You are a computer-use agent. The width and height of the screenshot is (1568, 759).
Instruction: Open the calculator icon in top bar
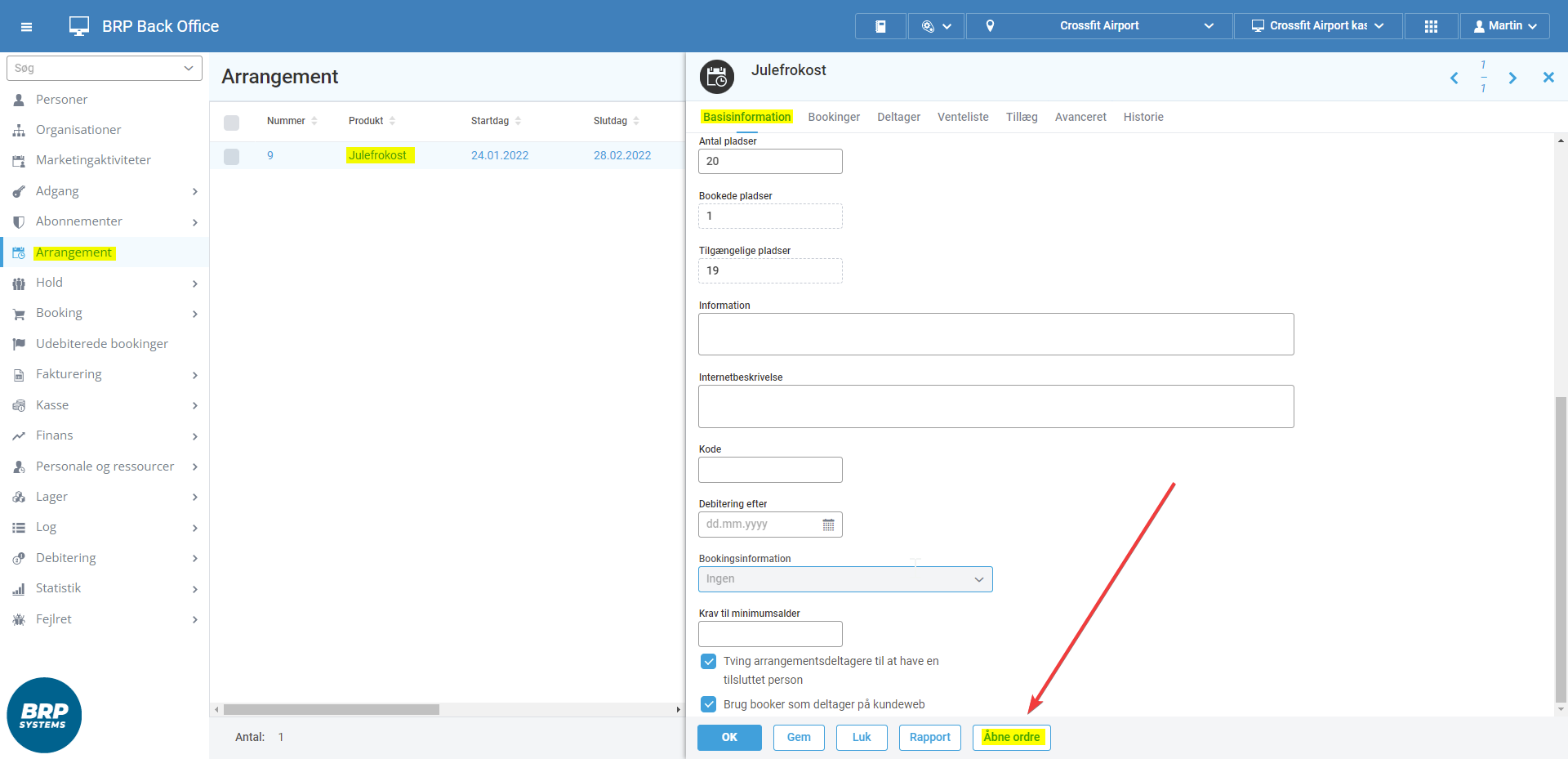[x=880, y=26]
